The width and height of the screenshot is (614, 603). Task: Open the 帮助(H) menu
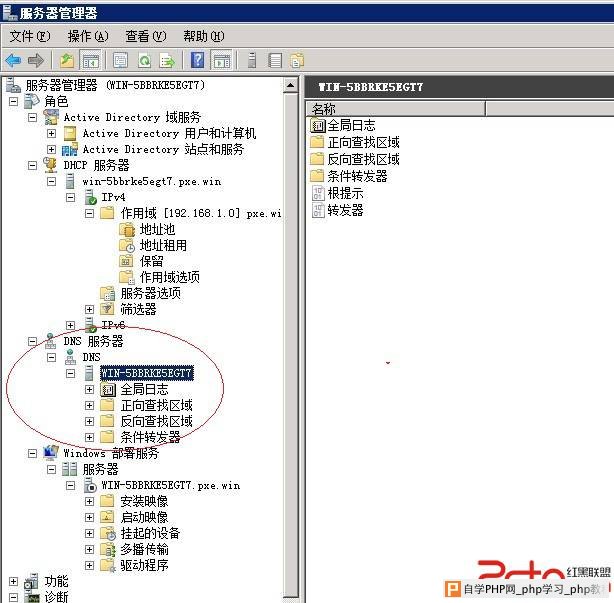click(204, 36)
